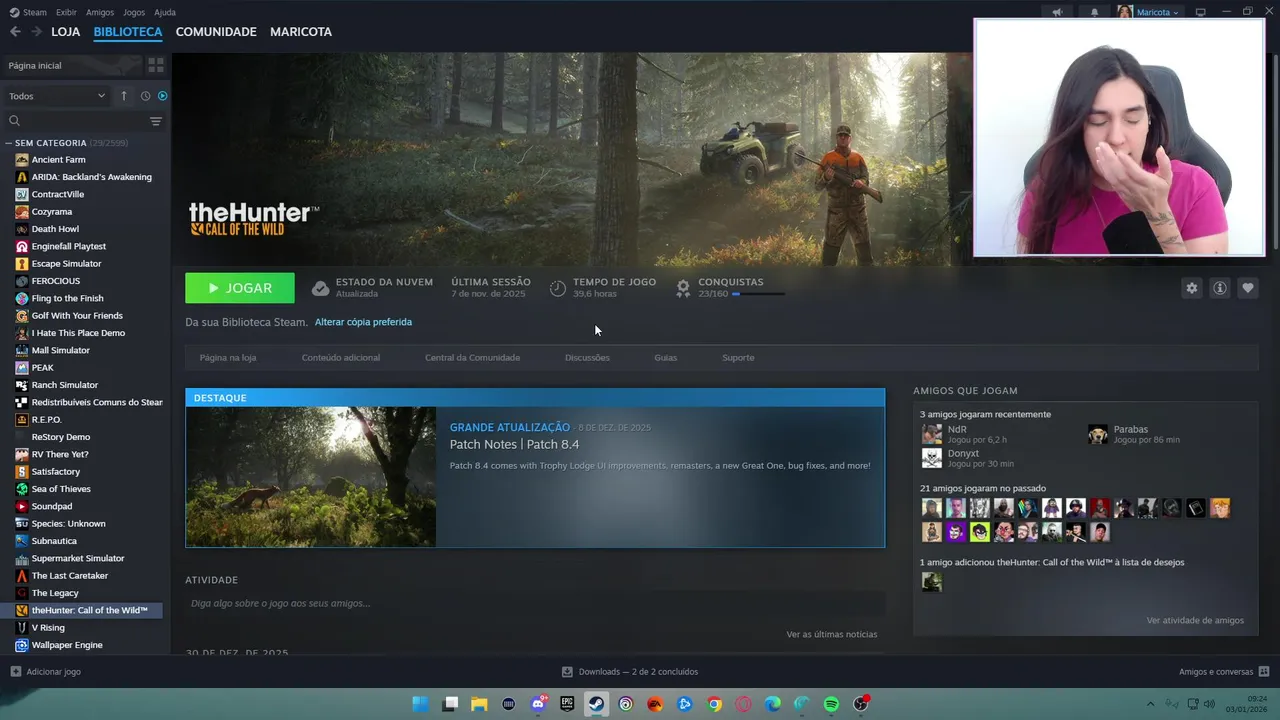Open Google Chrome from the taskbar
This screenshot has height=720, width=1280.
(714, 704)
